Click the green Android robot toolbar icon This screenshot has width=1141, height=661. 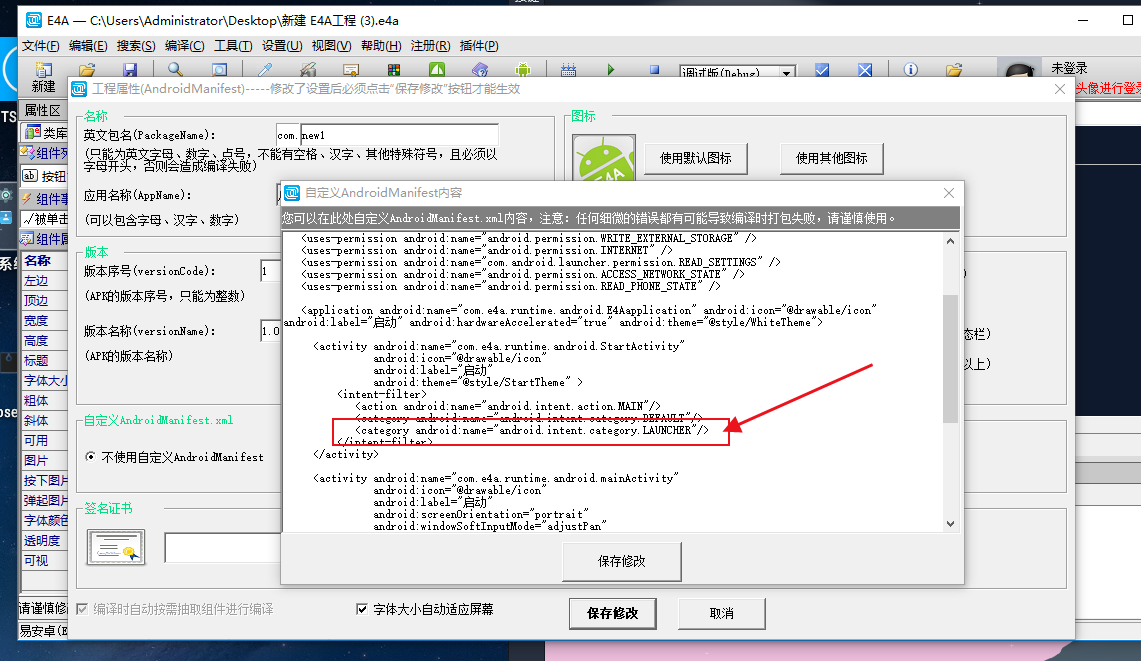[522, 71]
